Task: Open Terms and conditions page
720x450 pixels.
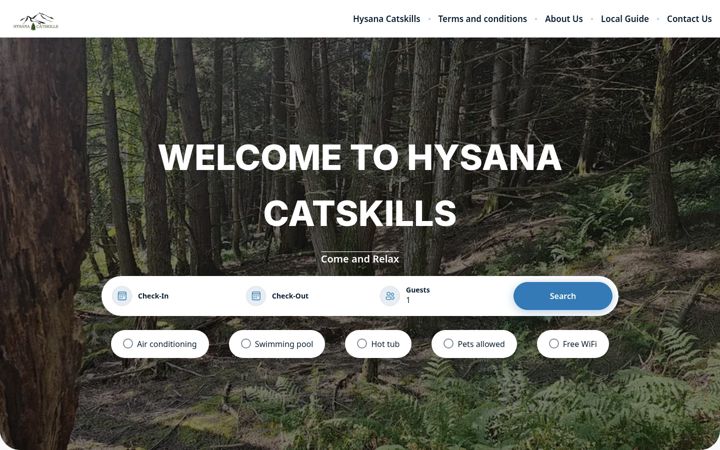Action: (x=482, y=19)
